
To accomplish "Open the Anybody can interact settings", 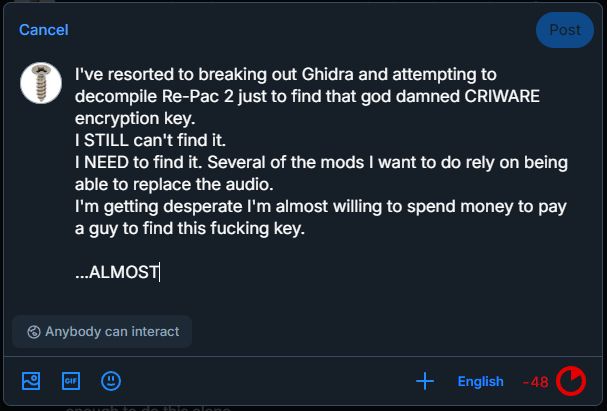I will tap(102, 331).
